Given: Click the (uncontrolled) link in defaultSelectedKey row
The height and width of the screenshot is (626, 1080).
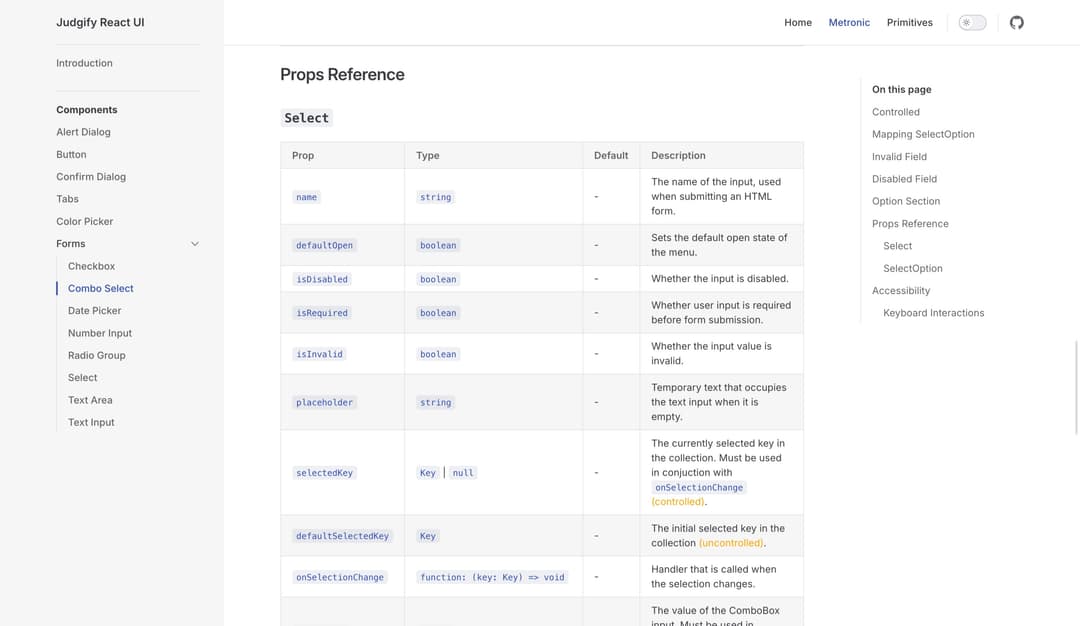Looking at the screenshot, I should (x=731, y=543).
